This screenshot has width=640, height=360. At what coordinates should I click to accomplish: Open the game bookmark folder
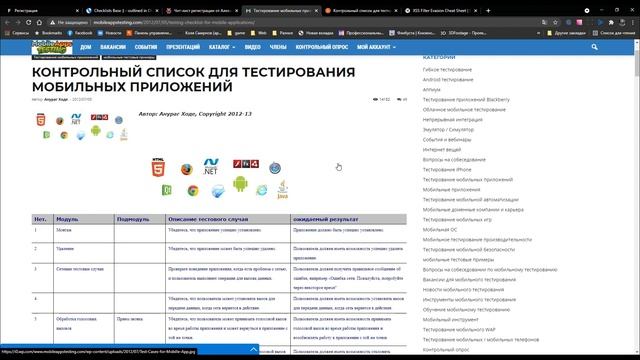pos(236,33)
